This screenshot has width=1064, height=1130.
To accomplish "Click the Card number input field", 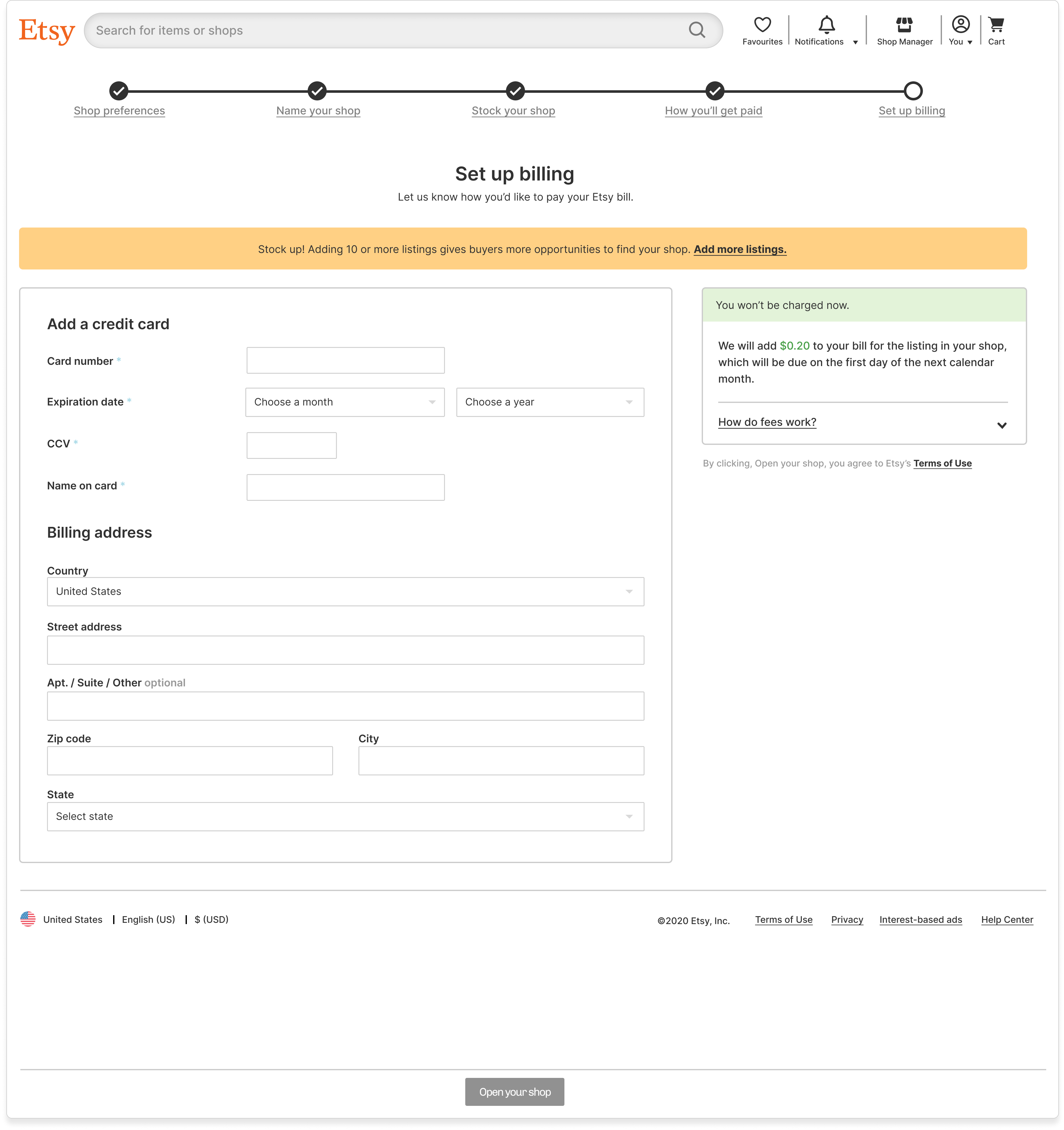I will [345, 360].
